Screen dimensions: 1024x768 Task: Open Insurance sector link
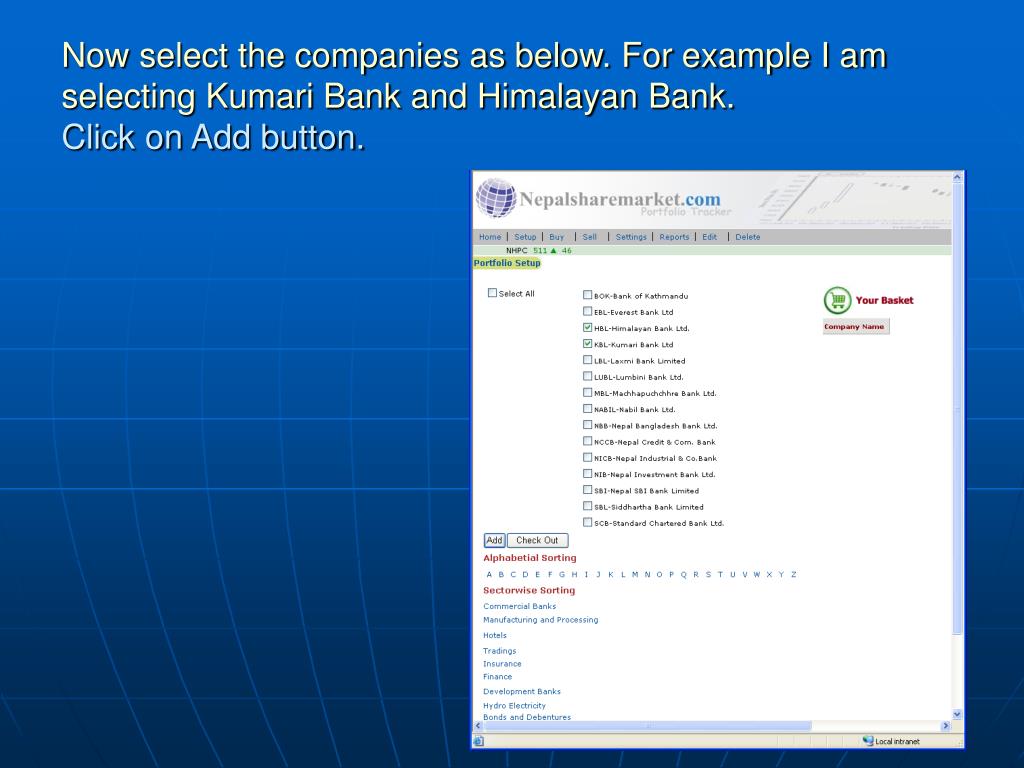502,664
